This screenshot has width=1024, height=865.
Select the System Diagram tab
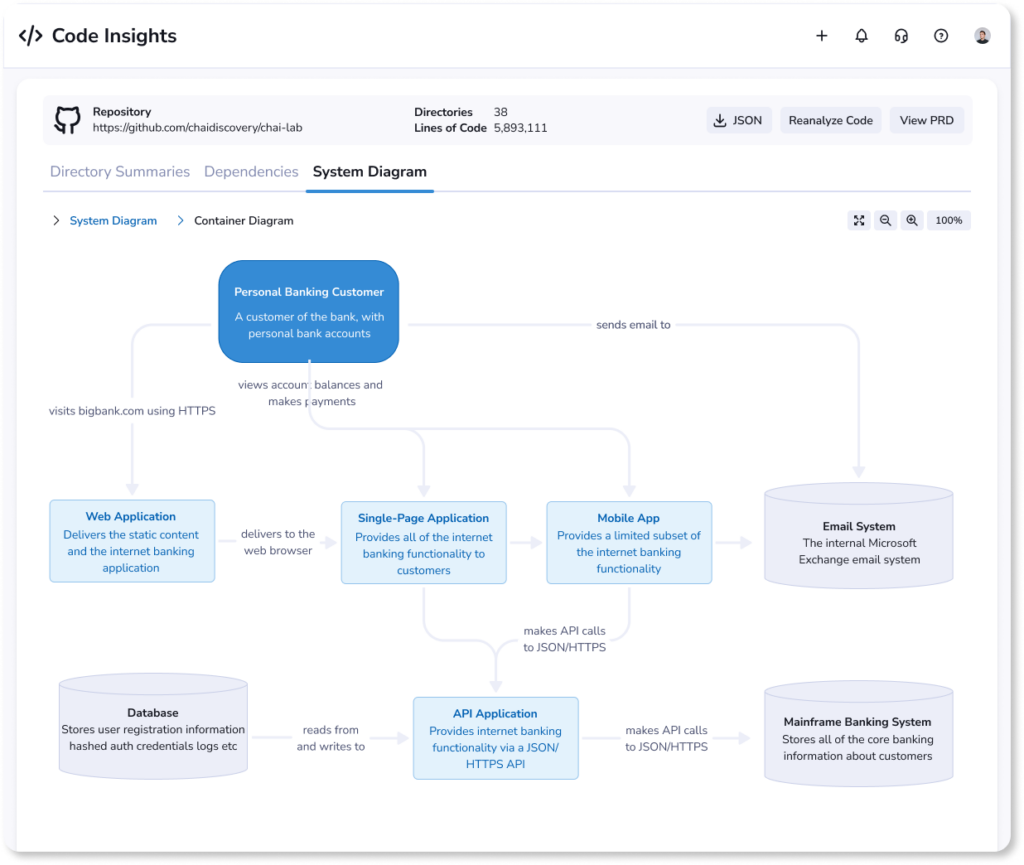[x=370, y=172]
